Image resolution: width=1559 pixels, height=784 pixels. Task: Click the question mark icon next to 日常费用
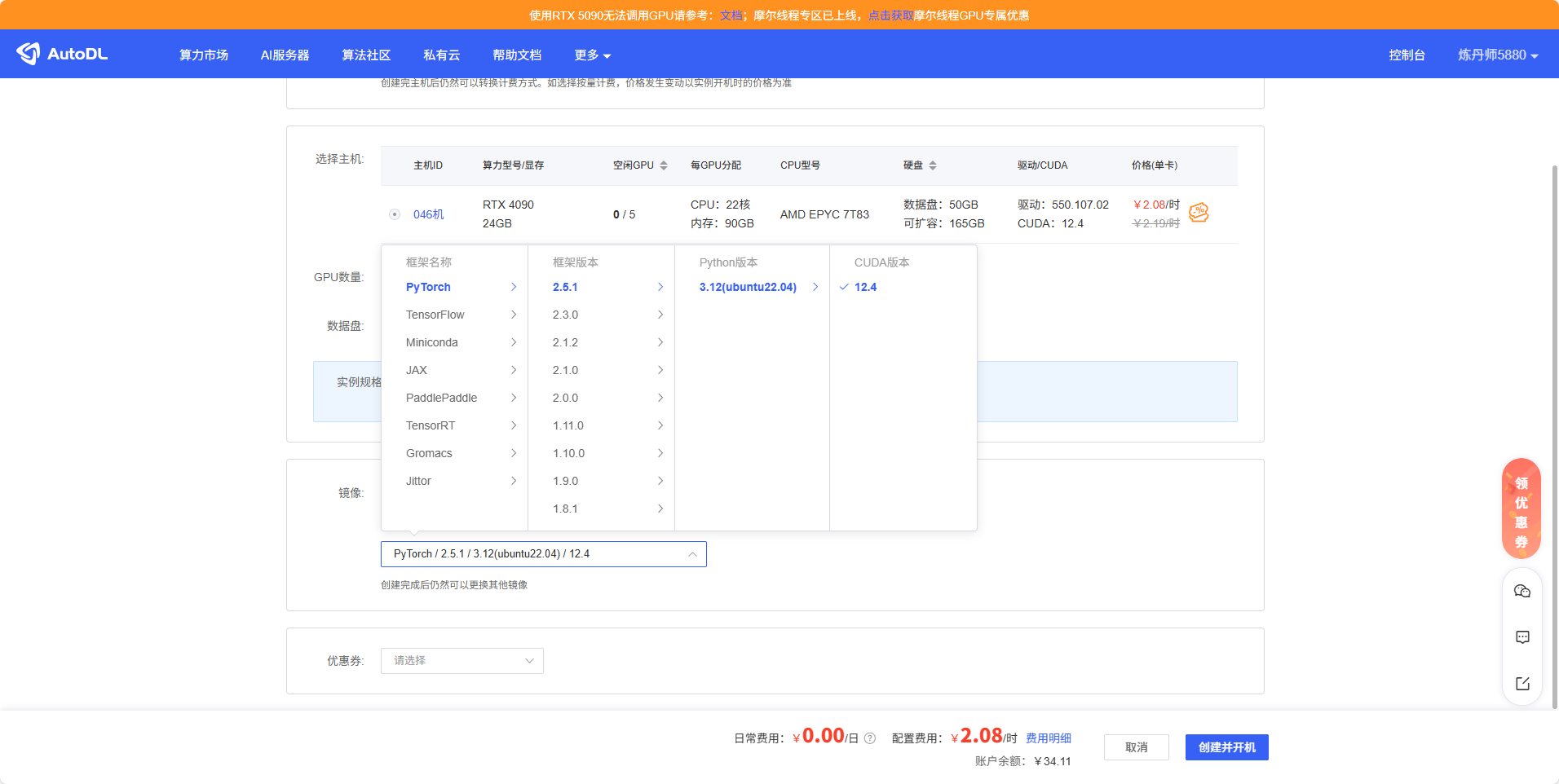[869, 738]
